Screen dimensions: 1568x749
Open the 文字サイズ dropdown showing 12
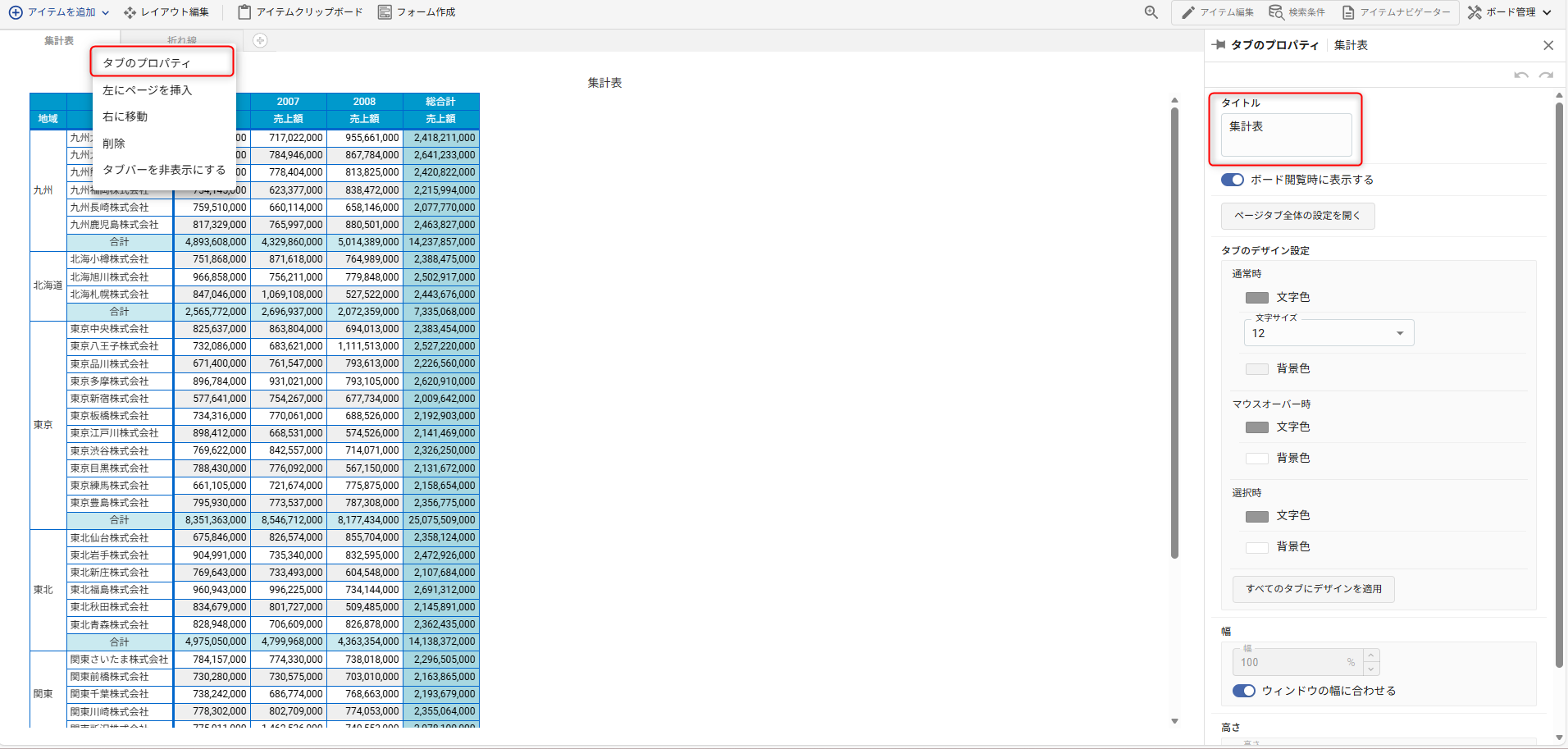pos(1329,333)
